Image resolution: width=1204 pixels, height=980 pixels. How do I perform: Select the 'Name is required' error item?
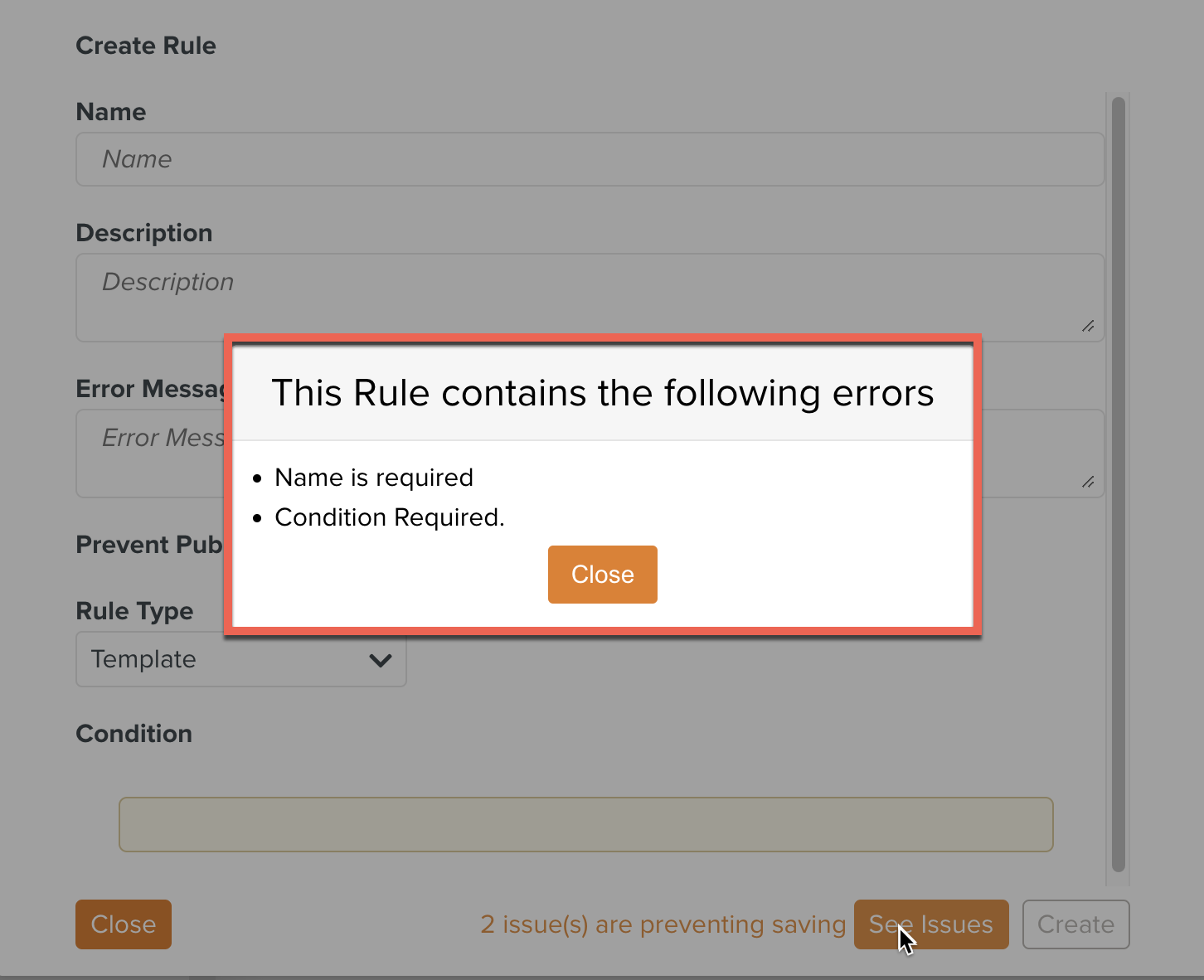click(x=374, y=478)
